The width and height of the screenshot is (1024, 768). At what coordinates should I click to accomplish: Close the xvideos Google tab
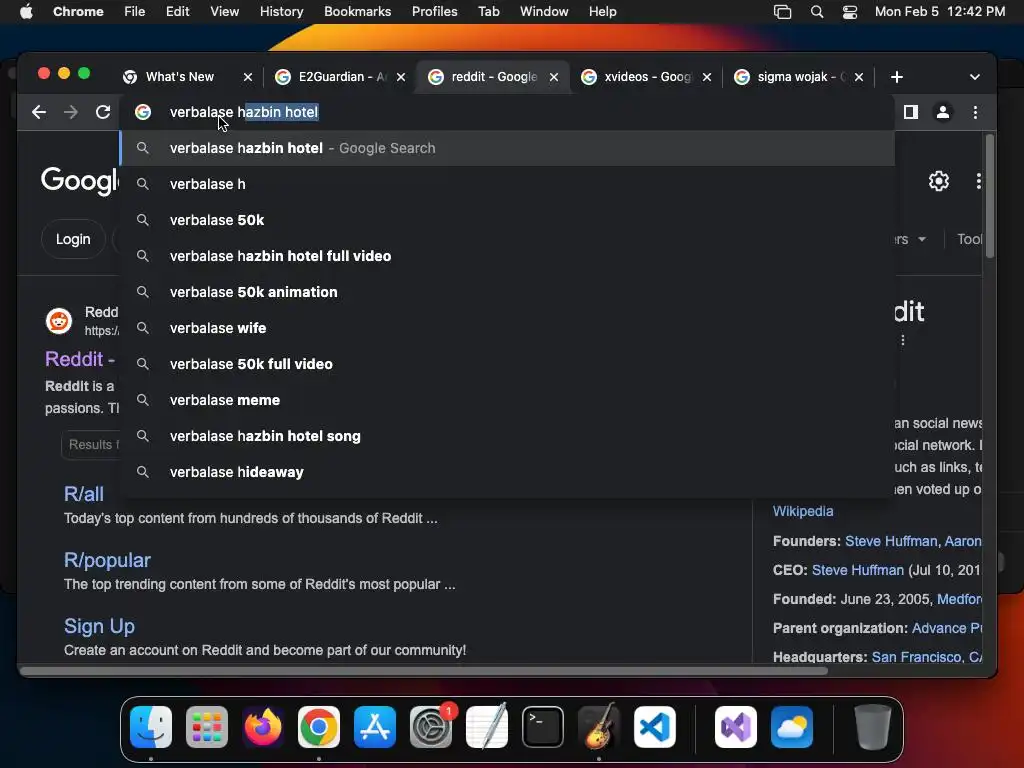click(x=707, y=77)
